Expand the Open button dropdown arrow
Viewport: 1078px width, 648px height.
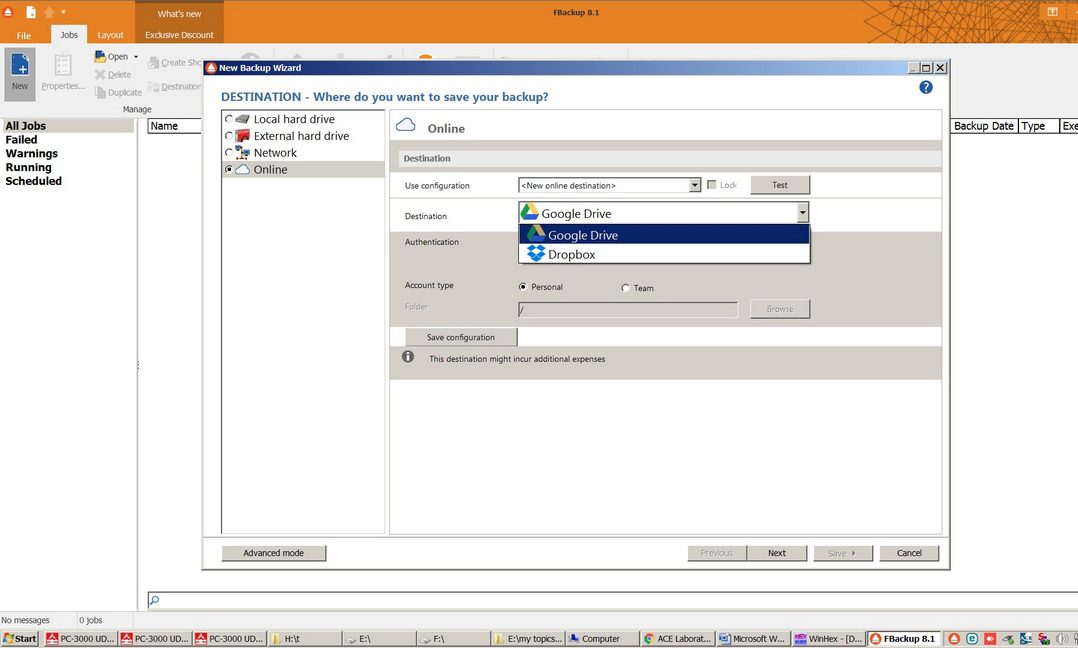pyautogui.click(x=135, y=57)
